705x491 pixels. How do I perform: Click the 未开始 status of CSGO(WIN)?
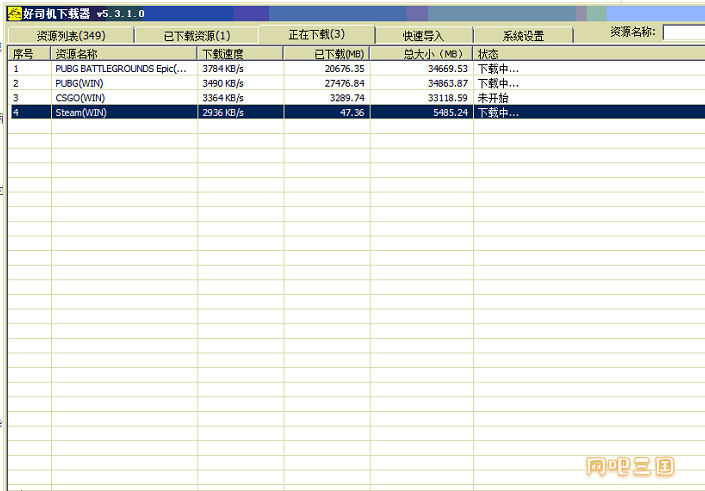493,98
